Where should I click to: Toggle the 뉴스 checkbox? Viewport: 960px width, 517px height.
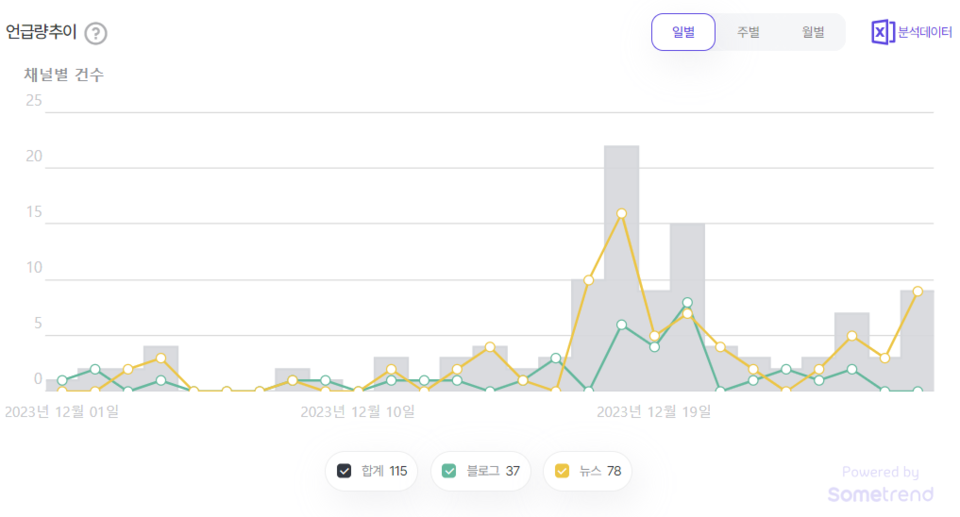pos(562,471)
